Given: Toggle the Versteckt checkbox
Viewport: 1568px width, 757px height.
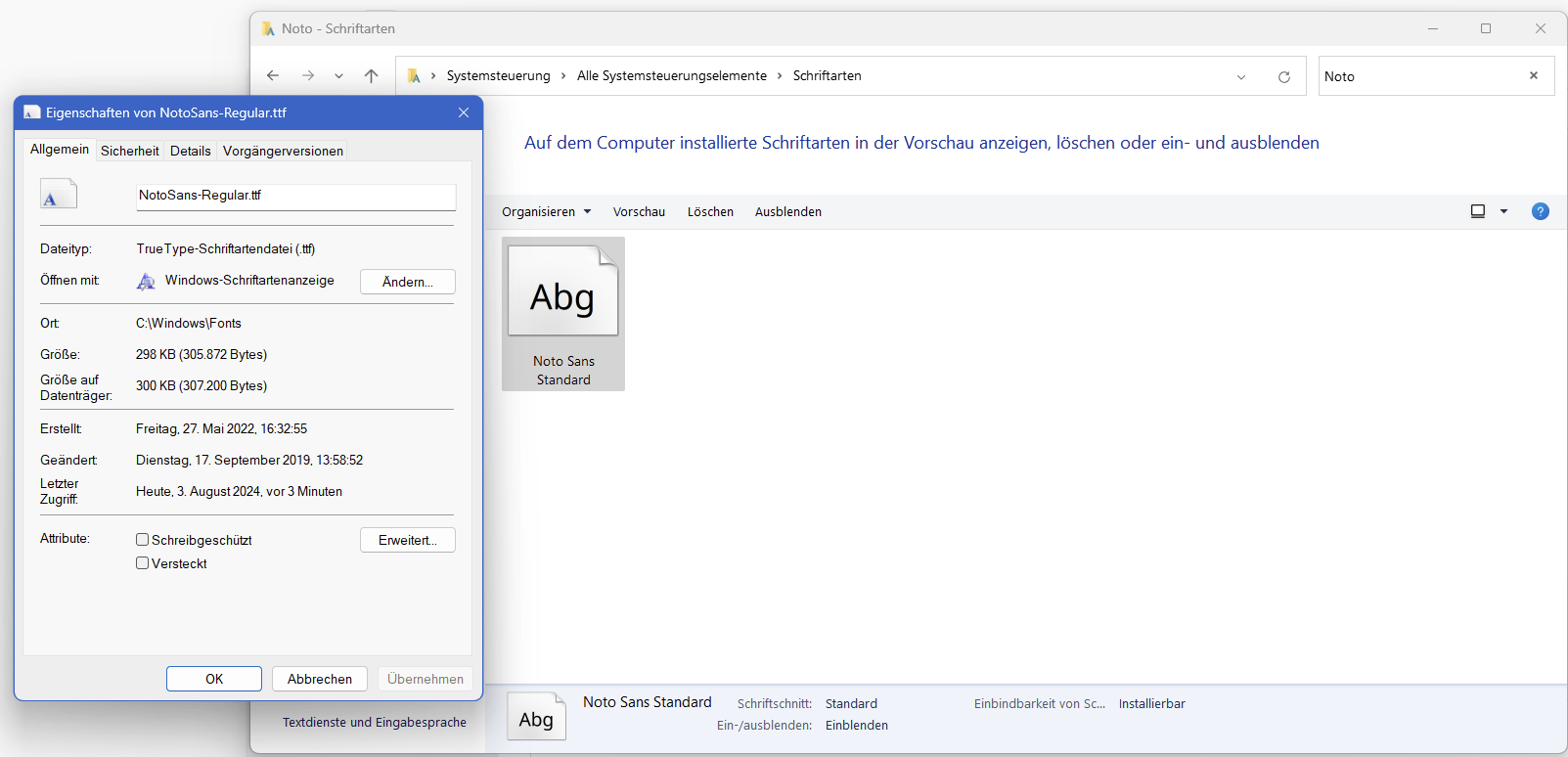Looking at the screenshot, I should [143, 563].
